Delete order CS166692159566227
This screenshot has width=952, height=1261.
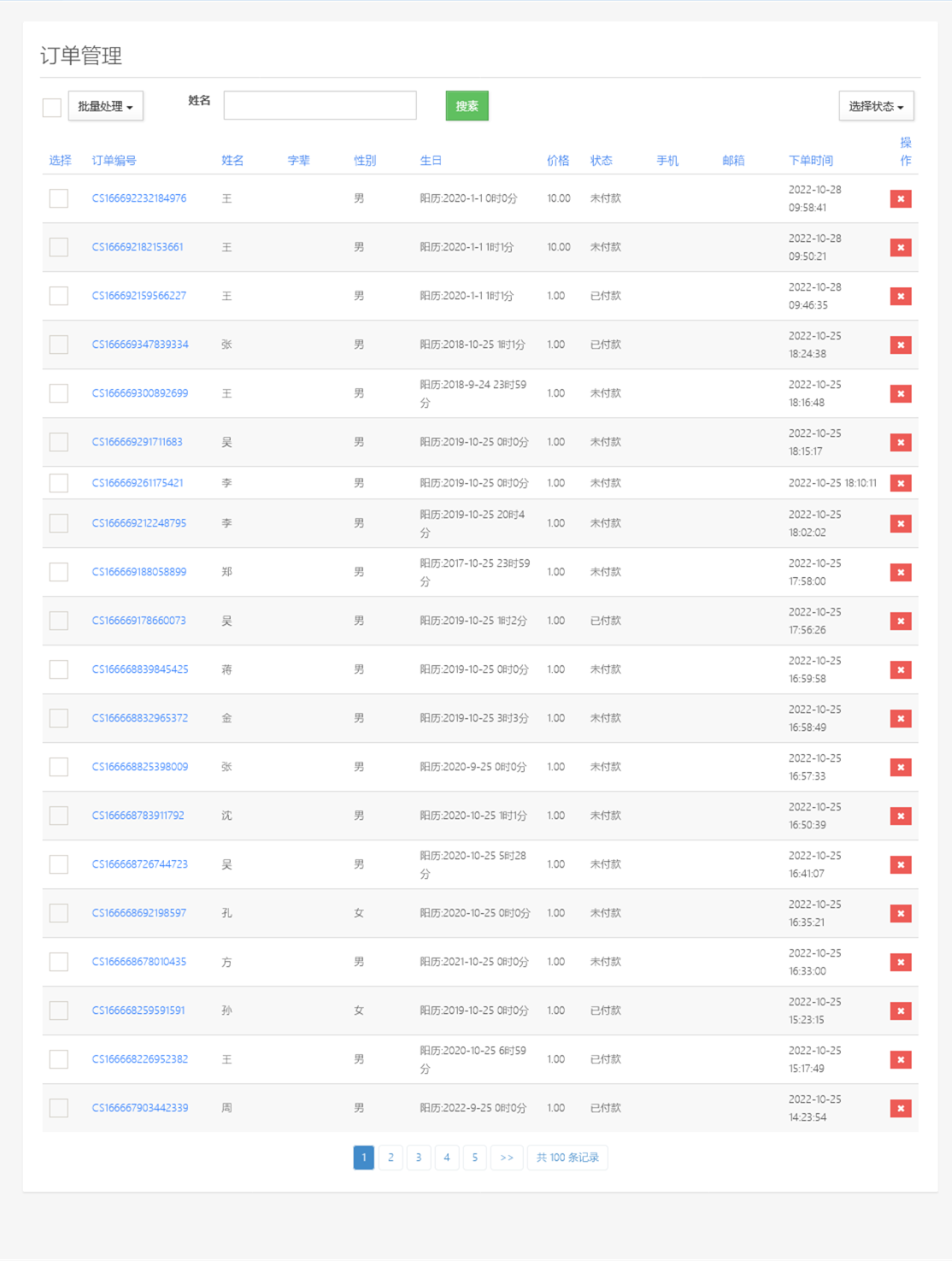coord(901,296)
